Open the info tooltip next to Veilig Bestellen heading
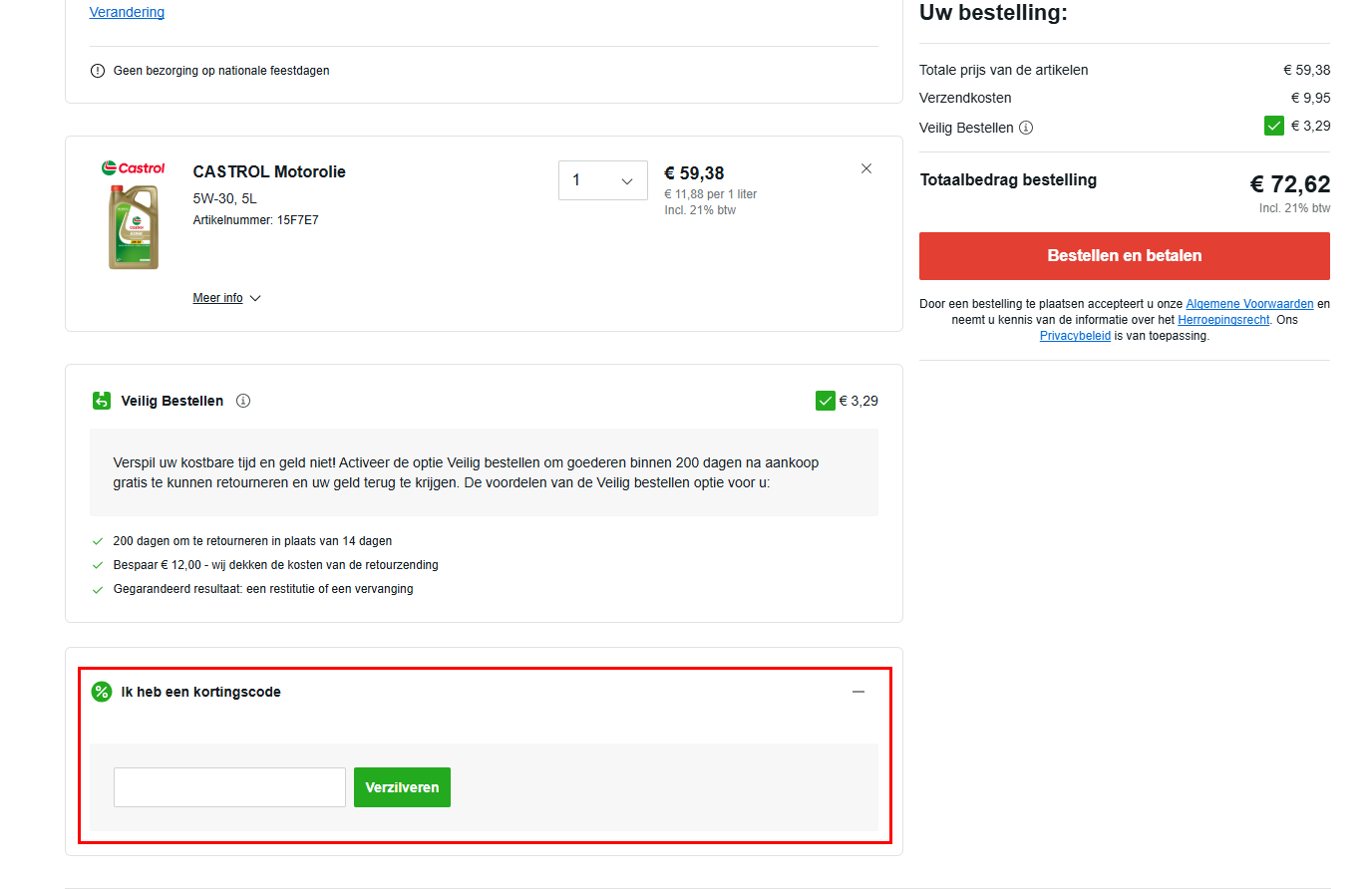Viewport: 1372px width, 889px height. tap(243, 400)
